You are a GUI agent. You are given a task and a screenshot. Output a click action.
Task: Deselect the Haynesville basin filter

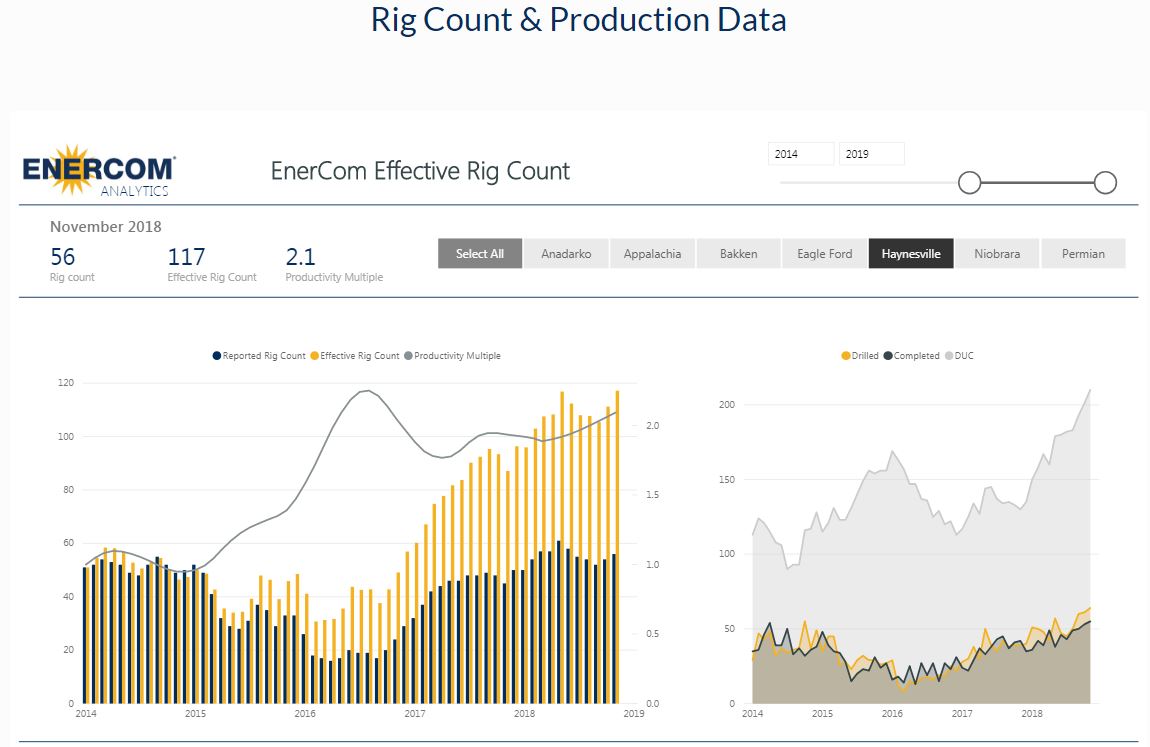pos(911,254)
